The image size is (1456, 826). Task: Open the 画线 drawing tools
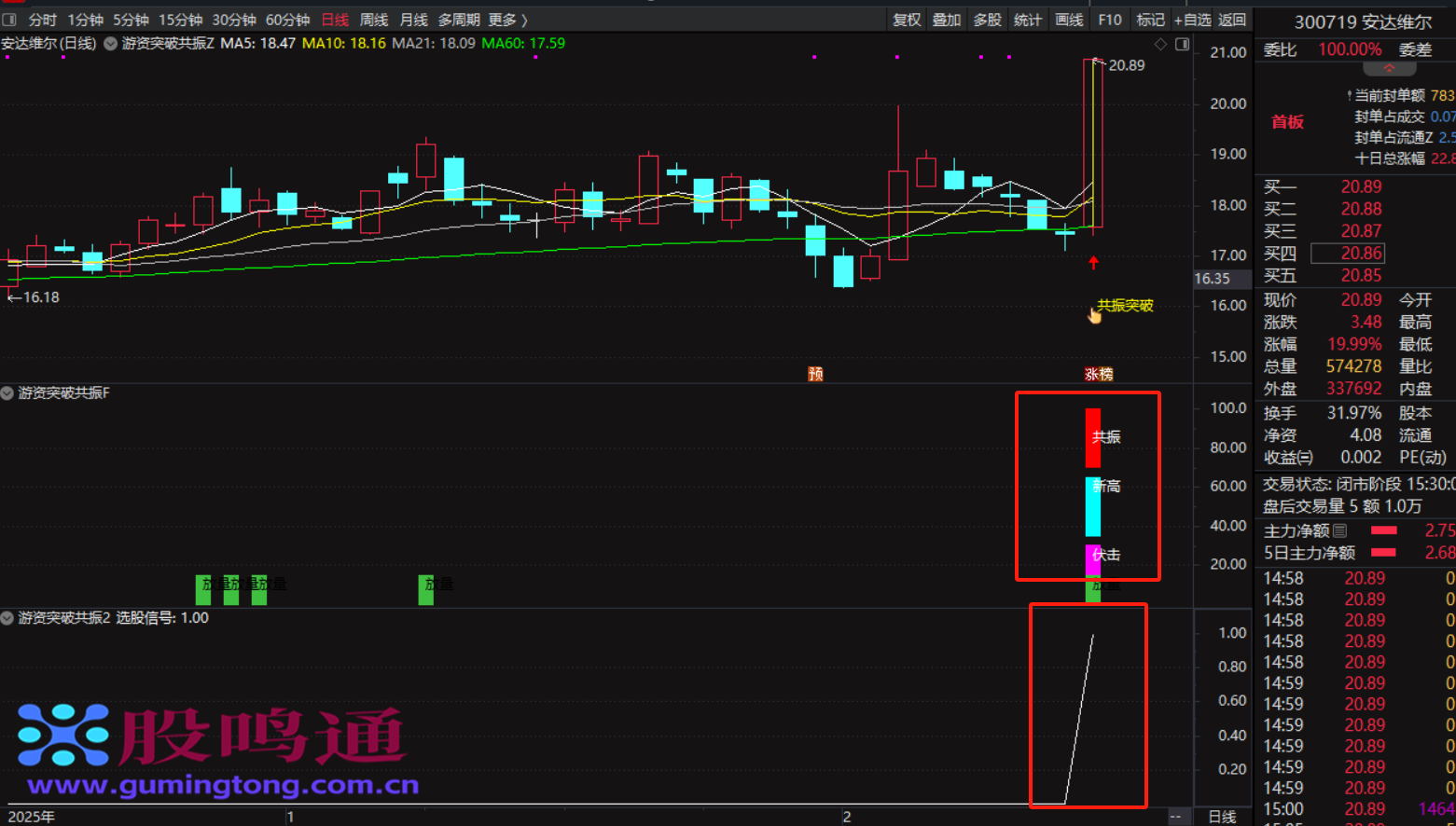pos(1069,20)
